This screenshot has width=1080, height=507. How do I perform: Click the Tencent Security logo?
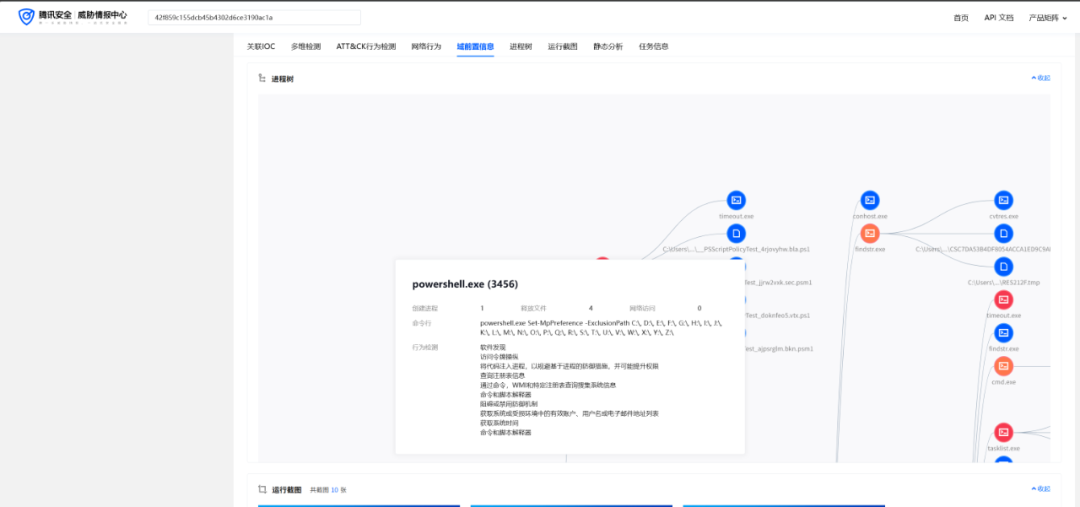pos(73,17)
